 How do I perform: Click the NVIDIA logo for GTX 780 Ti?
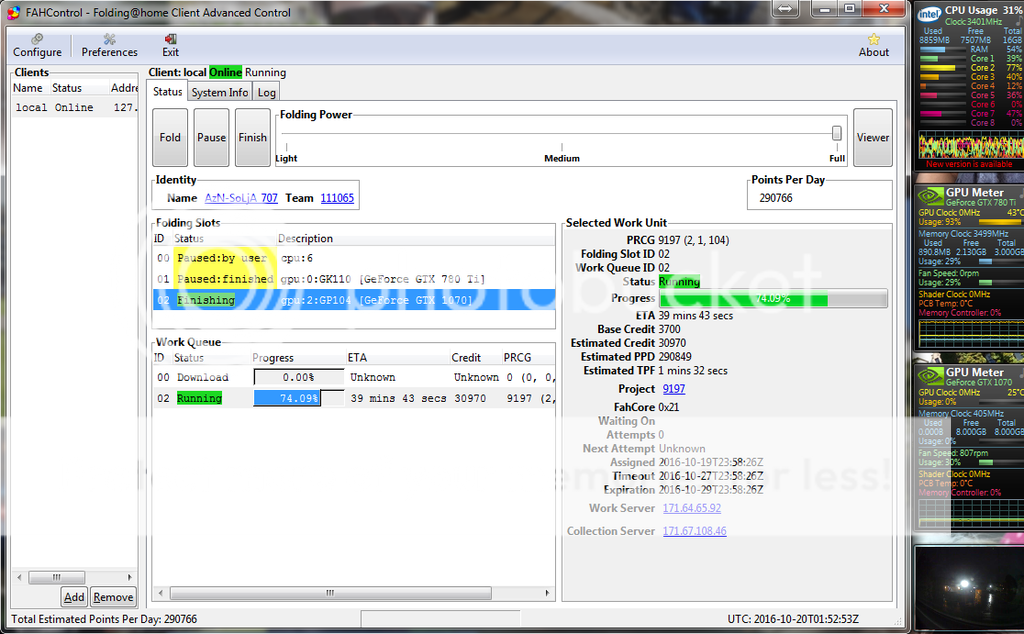point(930,197)
